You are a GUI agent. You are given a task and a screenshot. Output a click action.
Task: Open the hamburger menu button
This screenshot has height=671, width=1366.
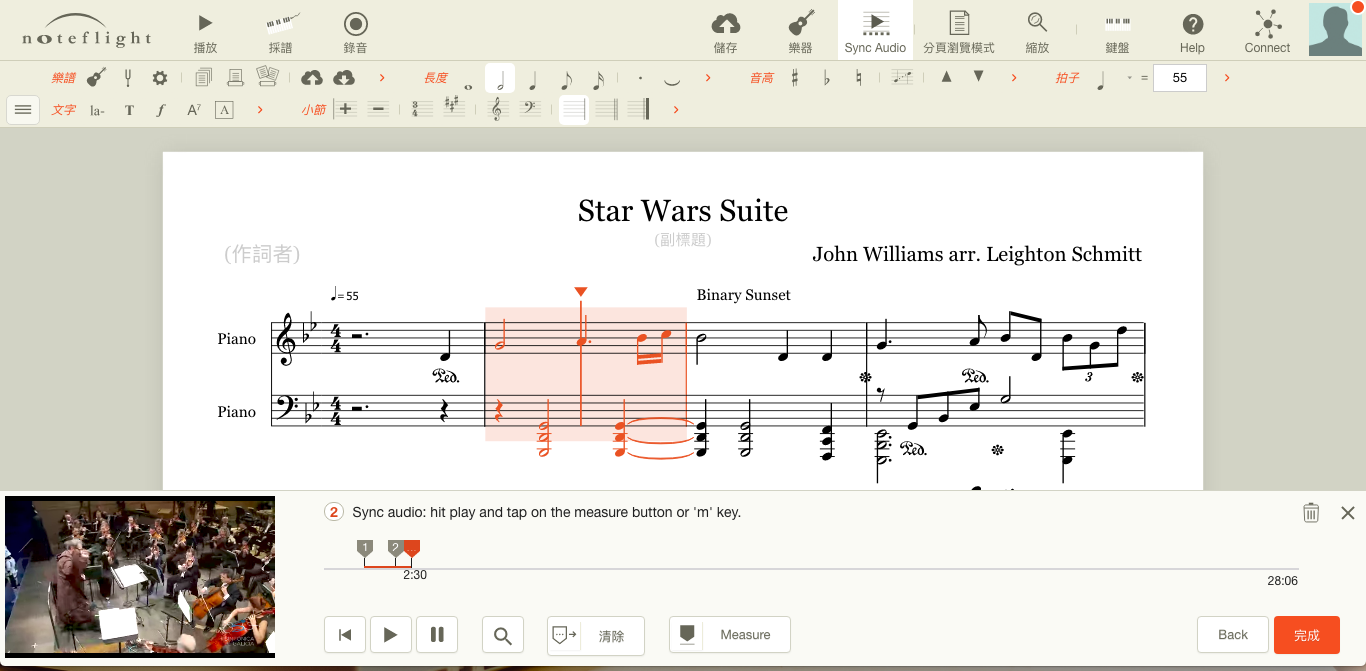coord(23,110)
